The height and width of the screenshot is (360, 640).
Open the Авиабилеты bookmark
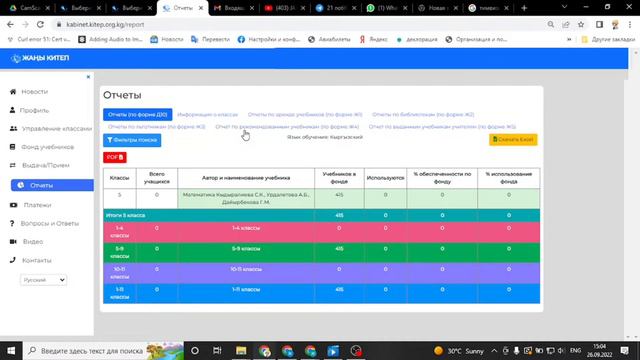point(329,39)
